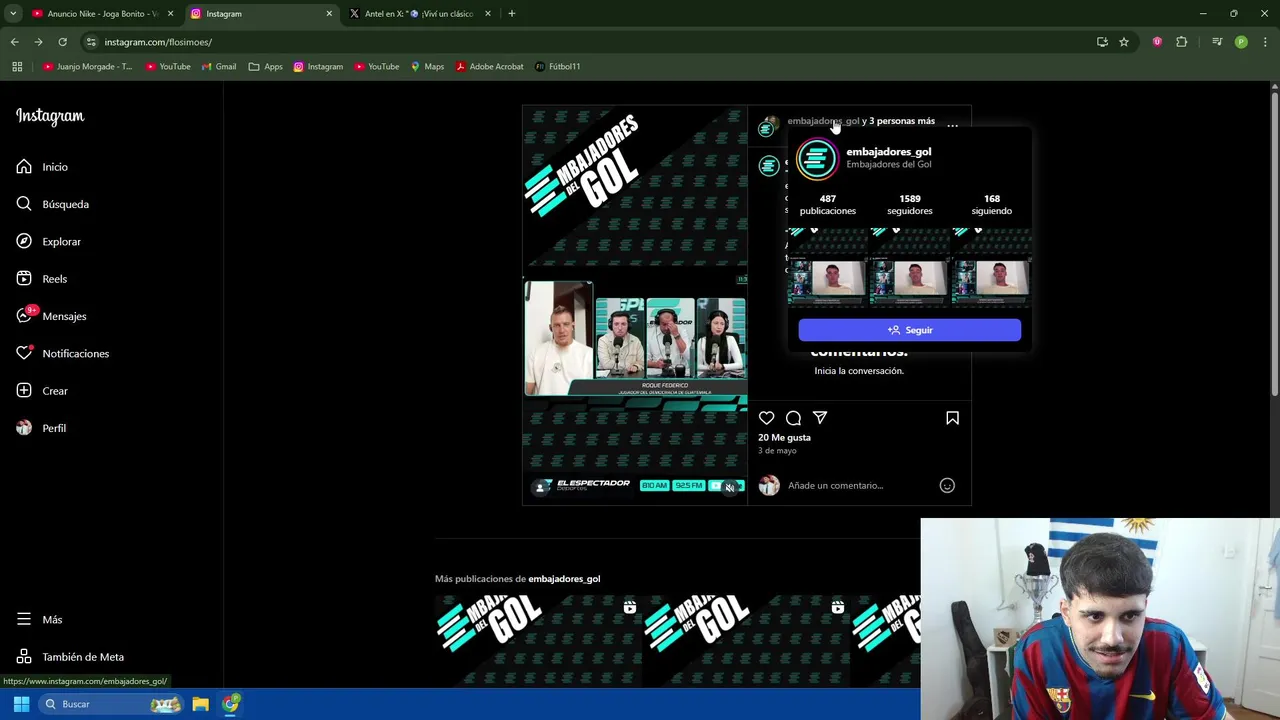Unmute the video with the speaker icon
The height and width of the screenshot is (720, 1280).
pos(730,488)
